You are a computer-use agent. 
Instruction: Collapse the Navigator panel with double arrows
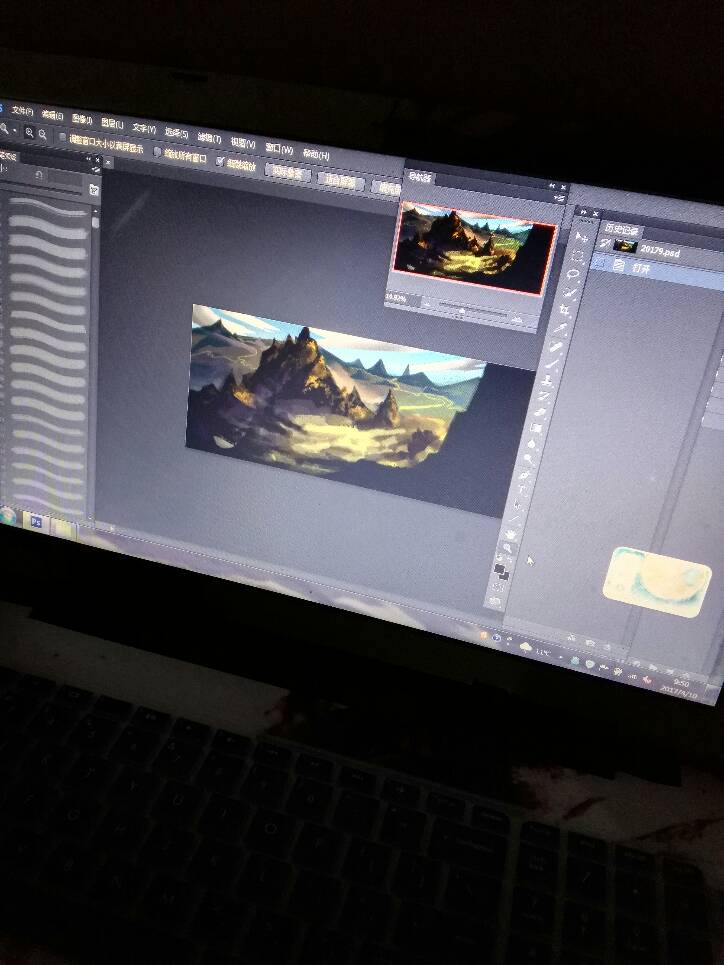(x=552, y=186)
